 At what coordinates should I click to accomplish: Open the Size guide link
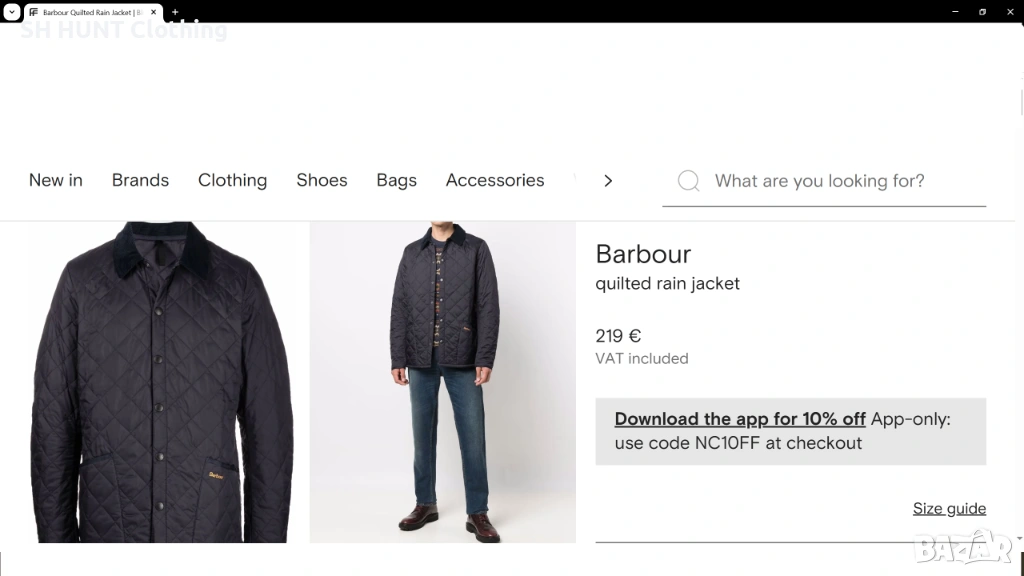949,508
